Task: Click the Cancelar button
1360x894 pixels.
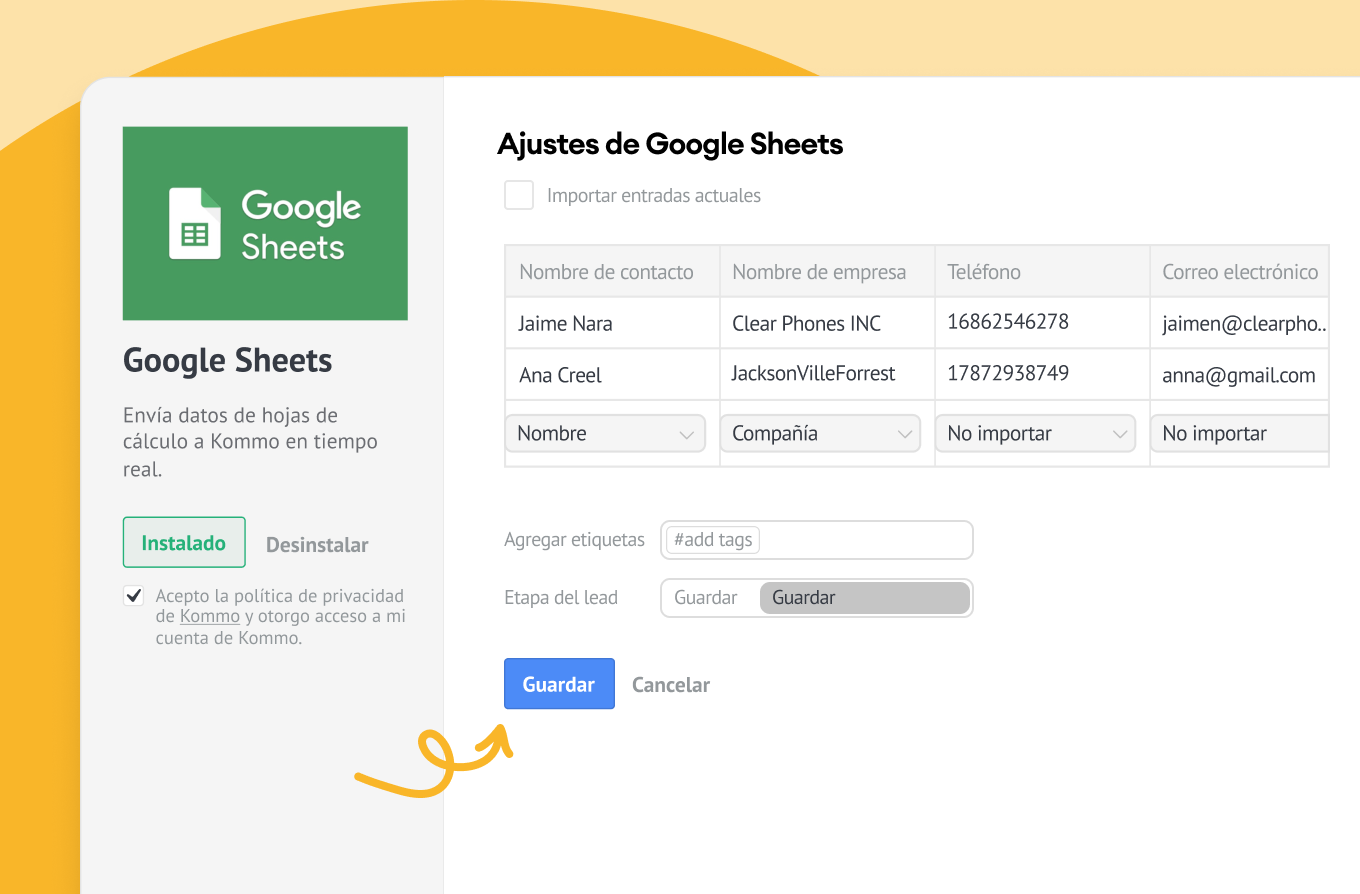Action: click(x=671, y=685)
